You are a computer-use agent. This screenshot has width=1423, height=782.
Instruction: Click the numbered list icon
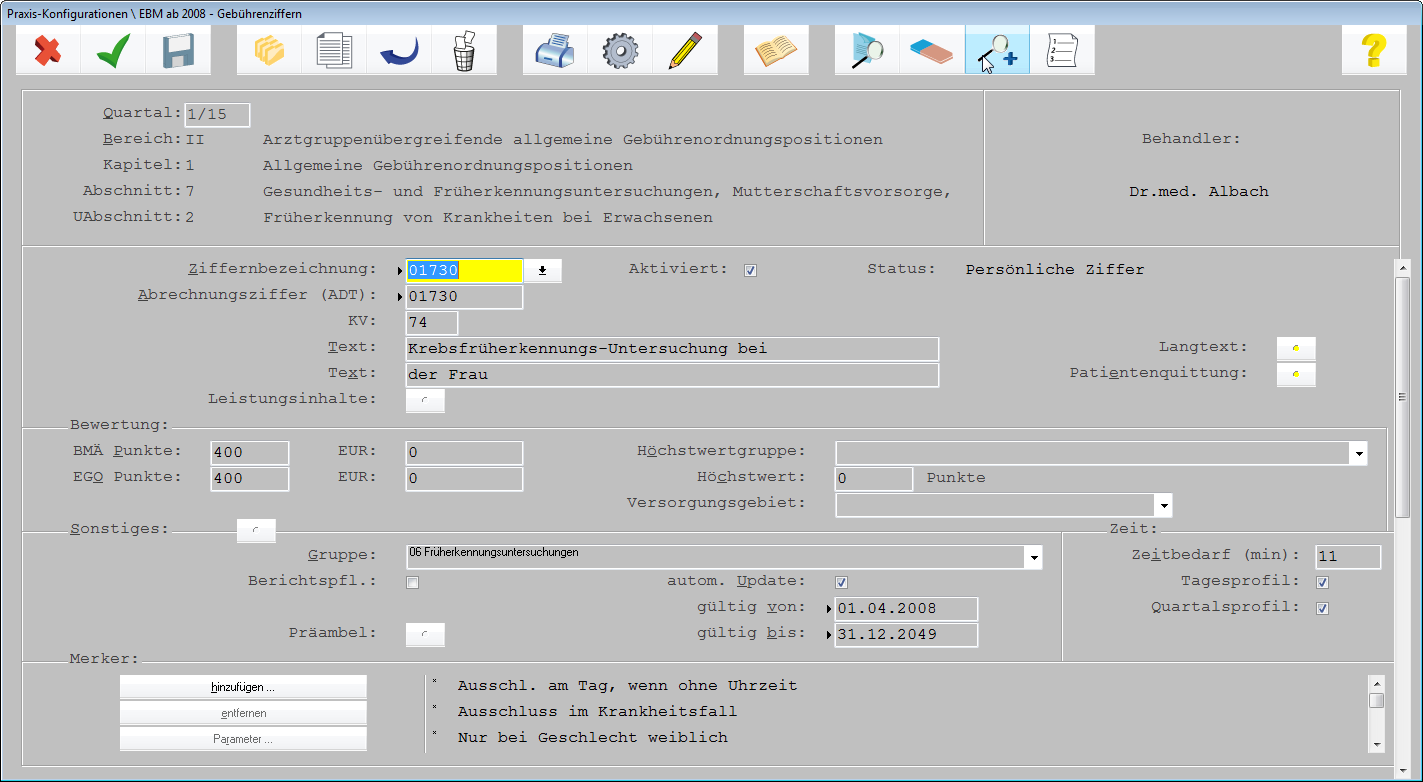pyautogui.click(x=1062, y=50)
